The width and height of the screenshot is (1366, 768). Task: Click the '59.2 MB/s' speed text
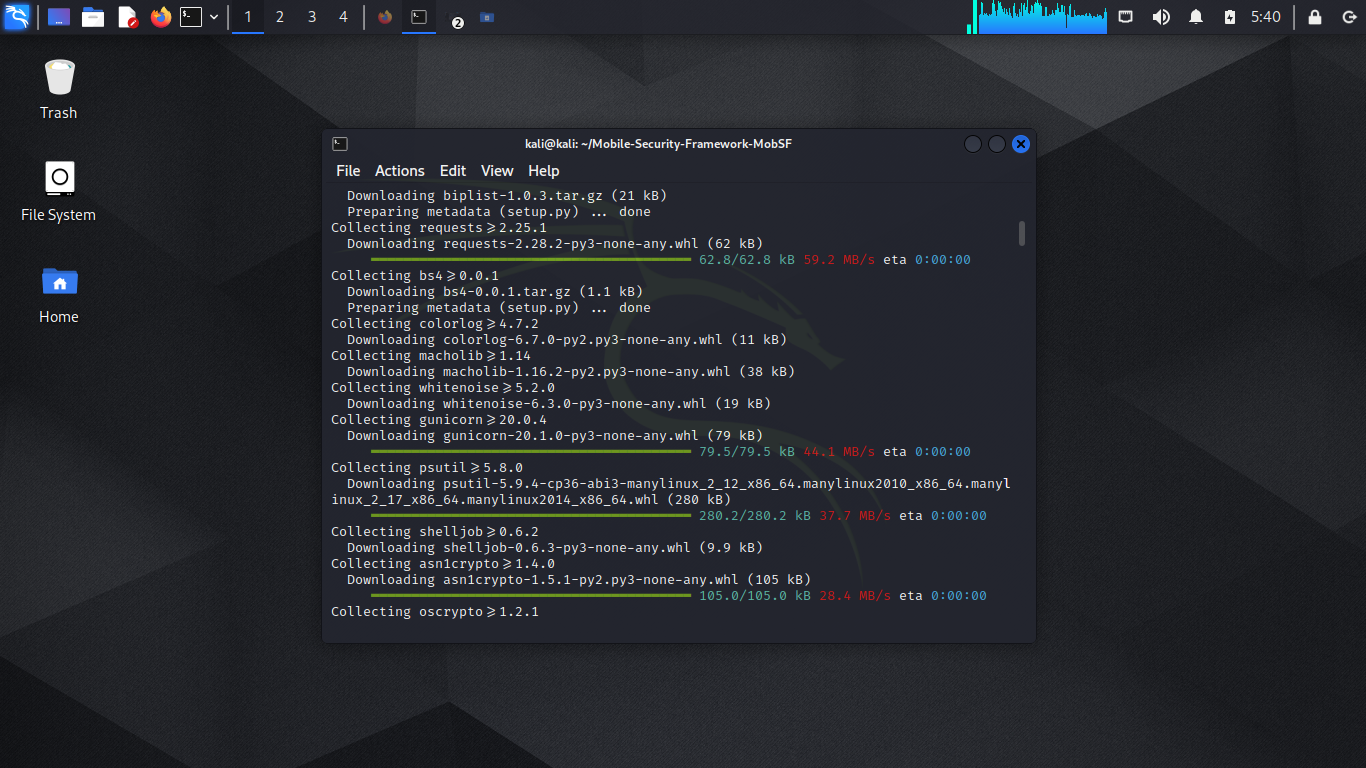pyautogui.click(x=839, y=260)
